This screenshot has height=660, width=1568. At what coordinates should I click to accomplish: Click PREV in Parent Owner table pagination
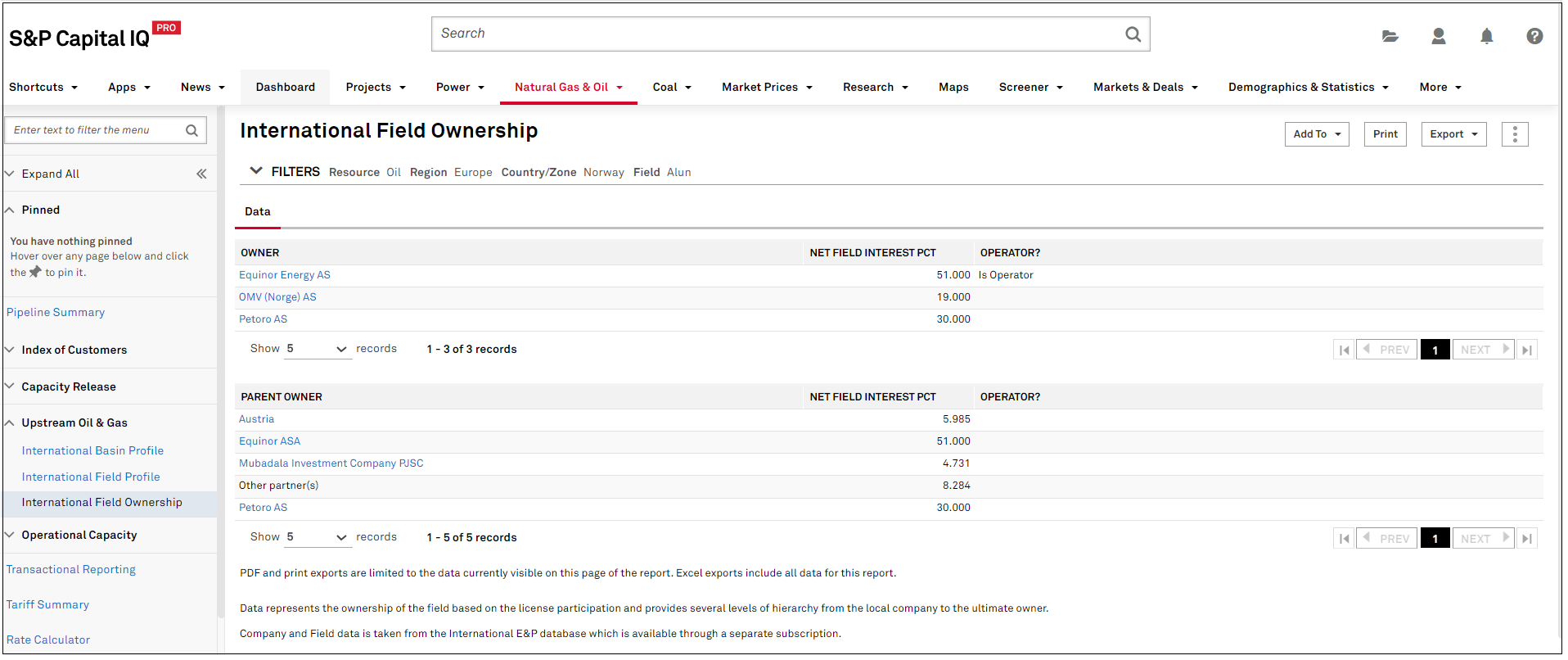1386,538
